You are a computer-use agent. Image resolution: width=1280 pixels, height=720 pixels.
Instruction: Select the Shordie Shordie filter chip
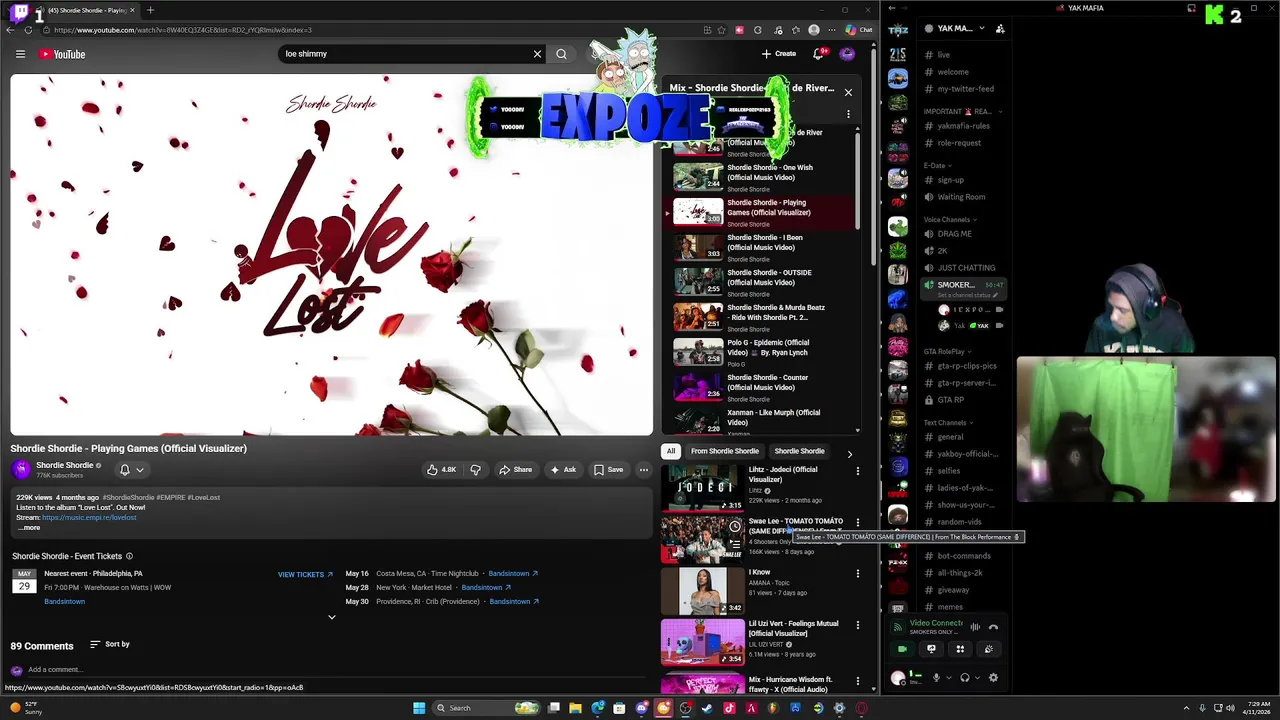point(799,451)
